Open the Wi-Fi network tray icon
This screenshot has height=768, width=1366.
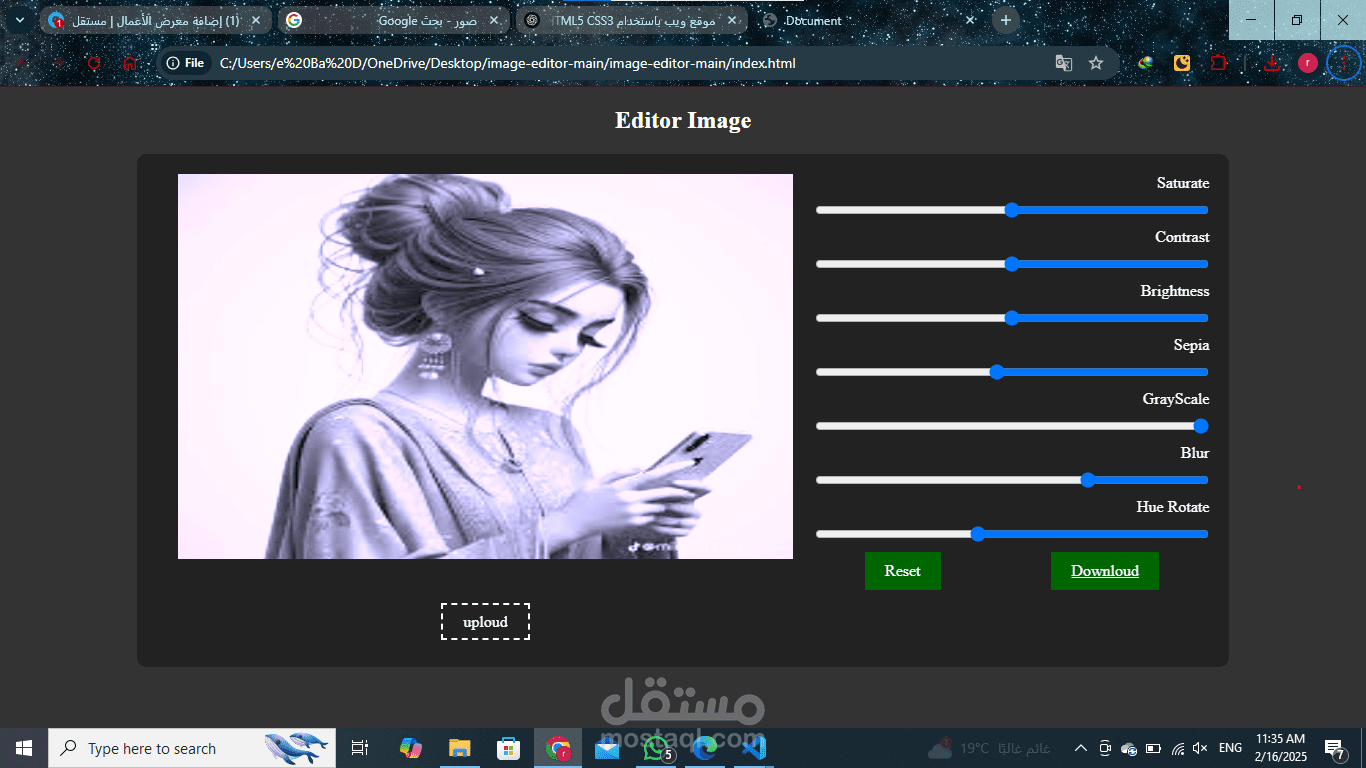click(1178, 748)
